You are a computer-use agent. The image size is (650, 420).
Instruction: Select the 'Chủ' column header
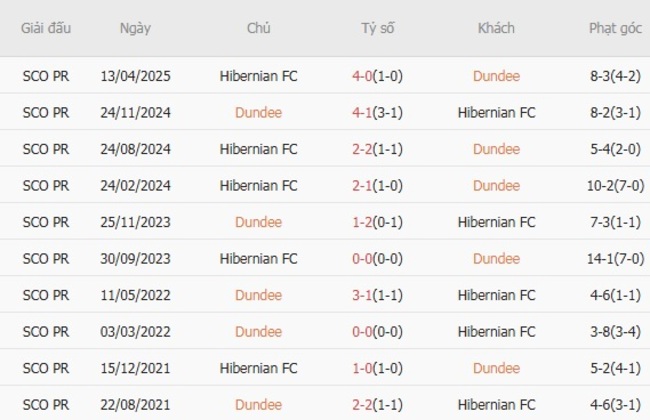(x=258, y=28)
